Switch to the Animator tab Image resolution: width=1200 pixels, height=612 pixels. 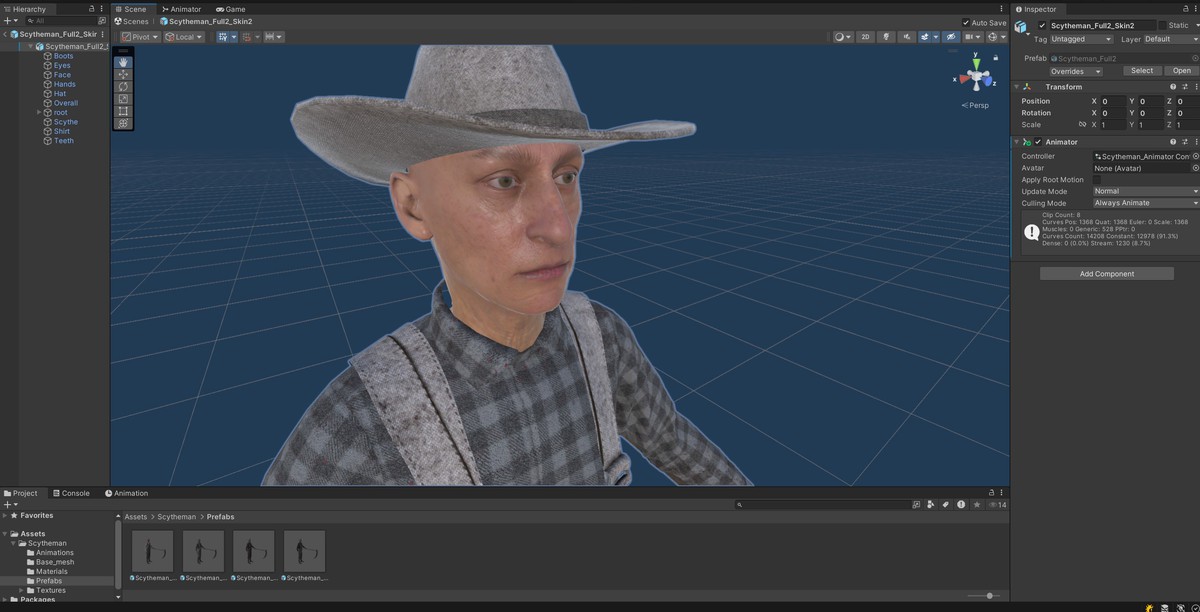pyautogui.click(x=181, y=9)
